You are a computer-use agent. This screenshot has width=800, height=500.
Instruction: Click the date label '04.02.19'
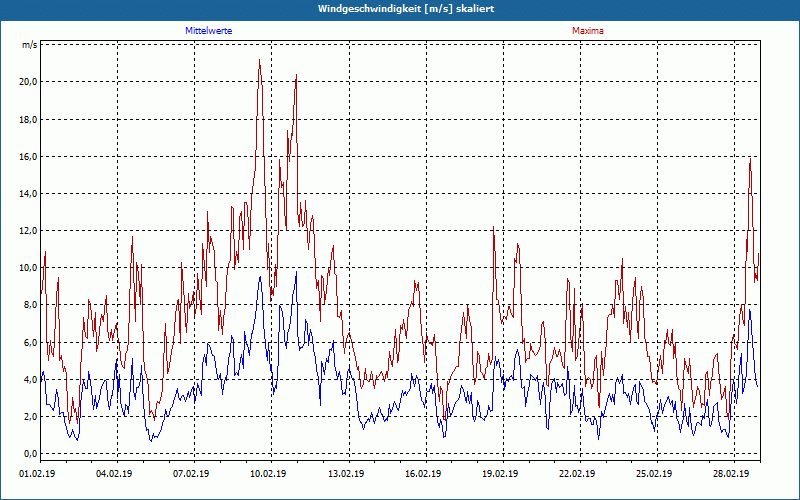coord(114,473)
